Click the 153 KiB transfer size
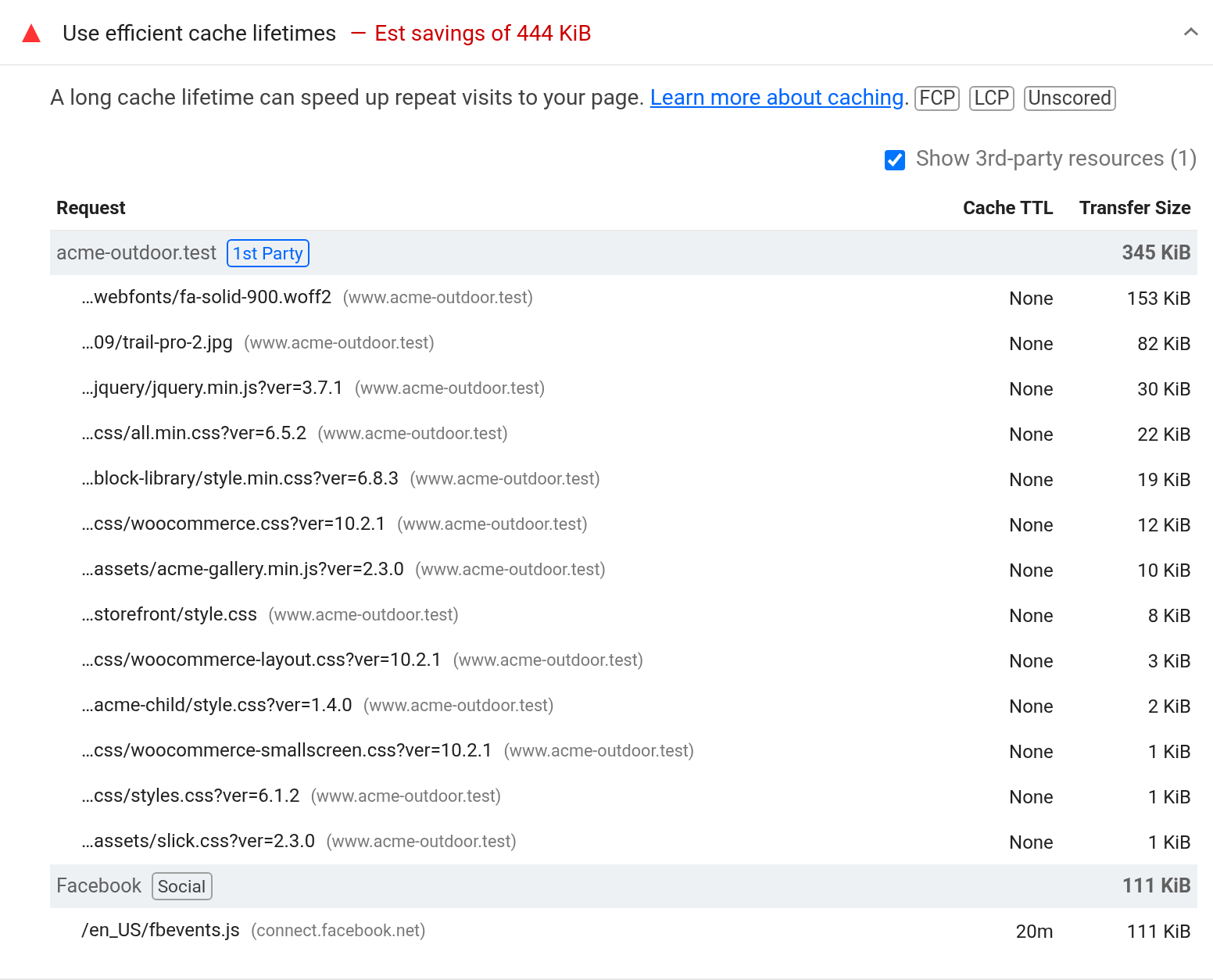The width and height of the screenshot is (1213, 980). (1158, 299)
